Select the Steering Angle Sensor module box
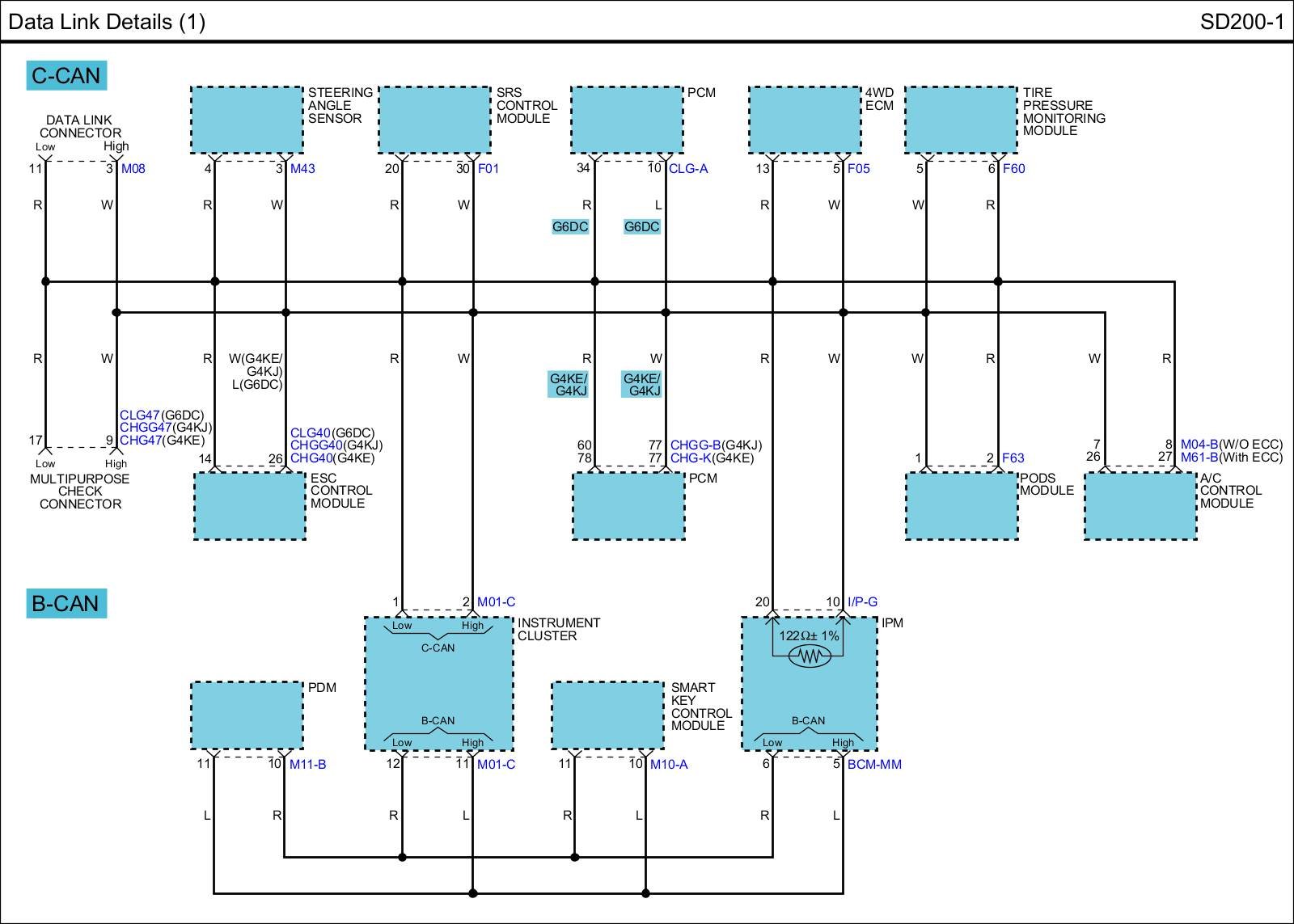The width and height of the screenshot is (1294, 924). 247,120
